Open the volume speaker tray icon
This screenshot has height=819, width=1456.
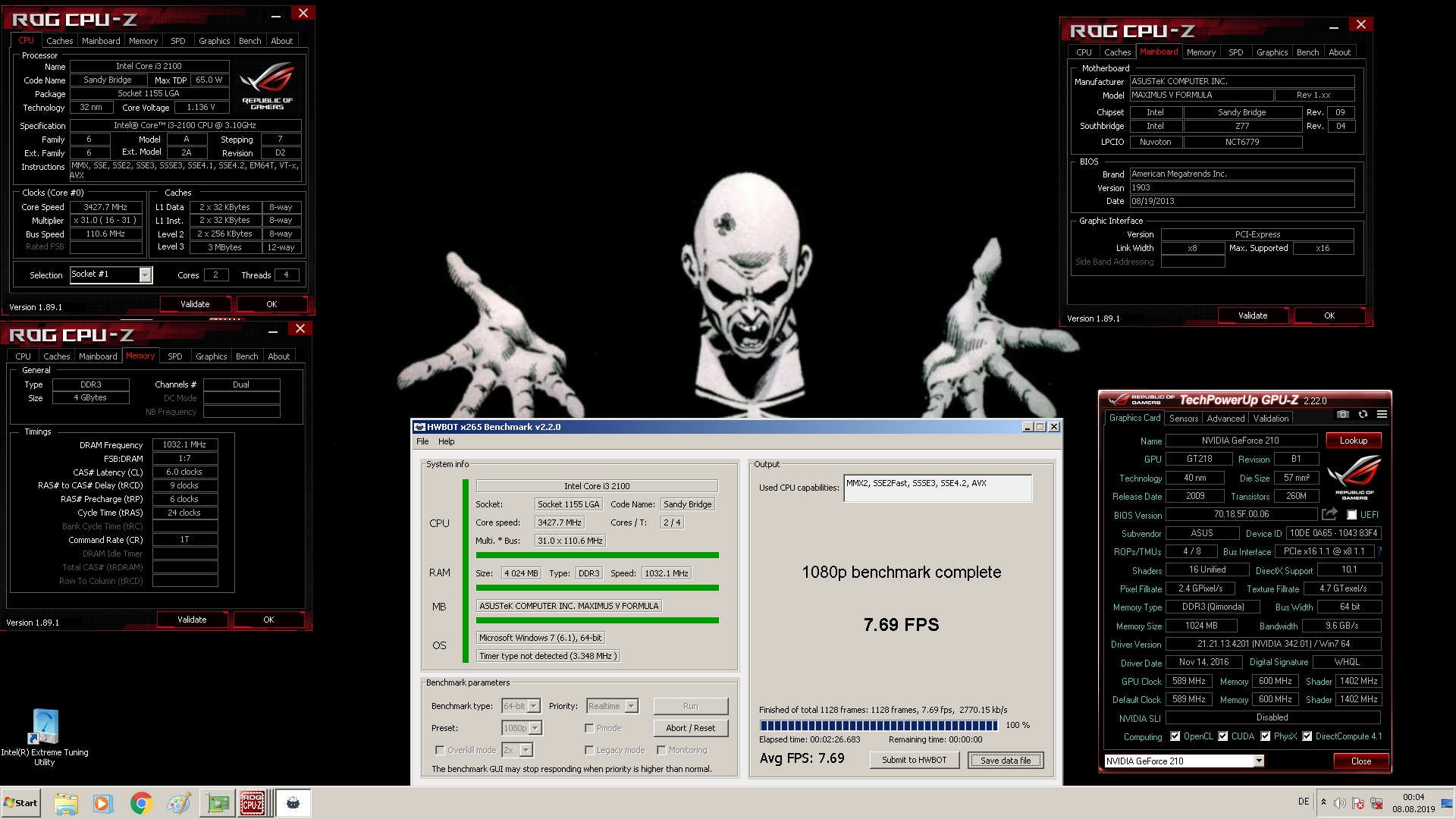[1340, 803]
